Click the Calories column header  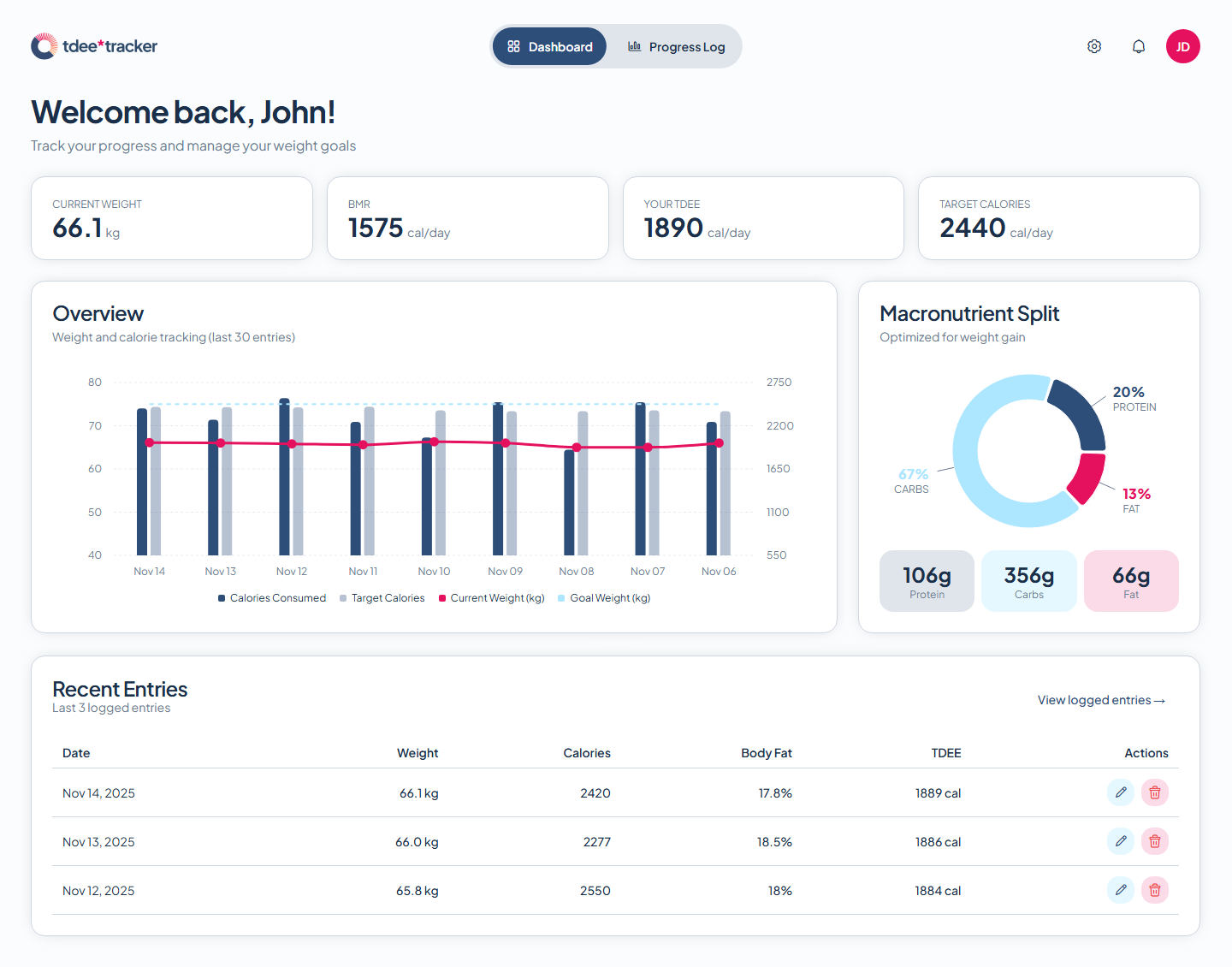point(587,753)
